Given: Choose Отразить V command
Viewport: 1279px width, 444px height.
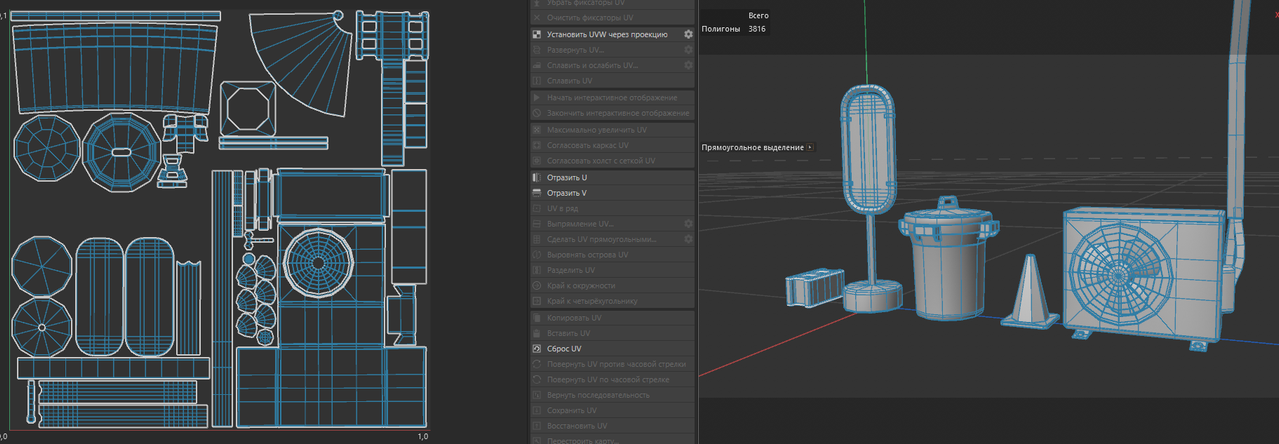Looking at the screenshot, I should pyautogui.click(x=612, y=192).
